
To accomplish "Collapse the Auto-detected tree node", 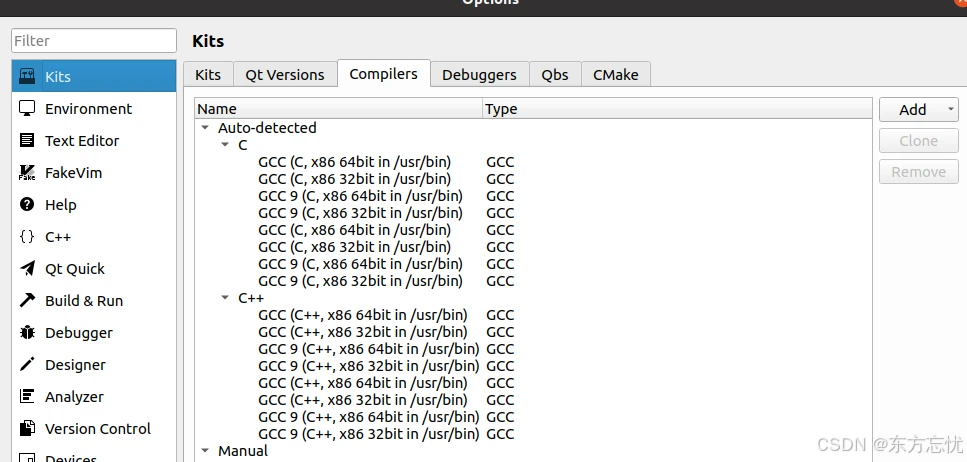I will [x=205, y=128].
